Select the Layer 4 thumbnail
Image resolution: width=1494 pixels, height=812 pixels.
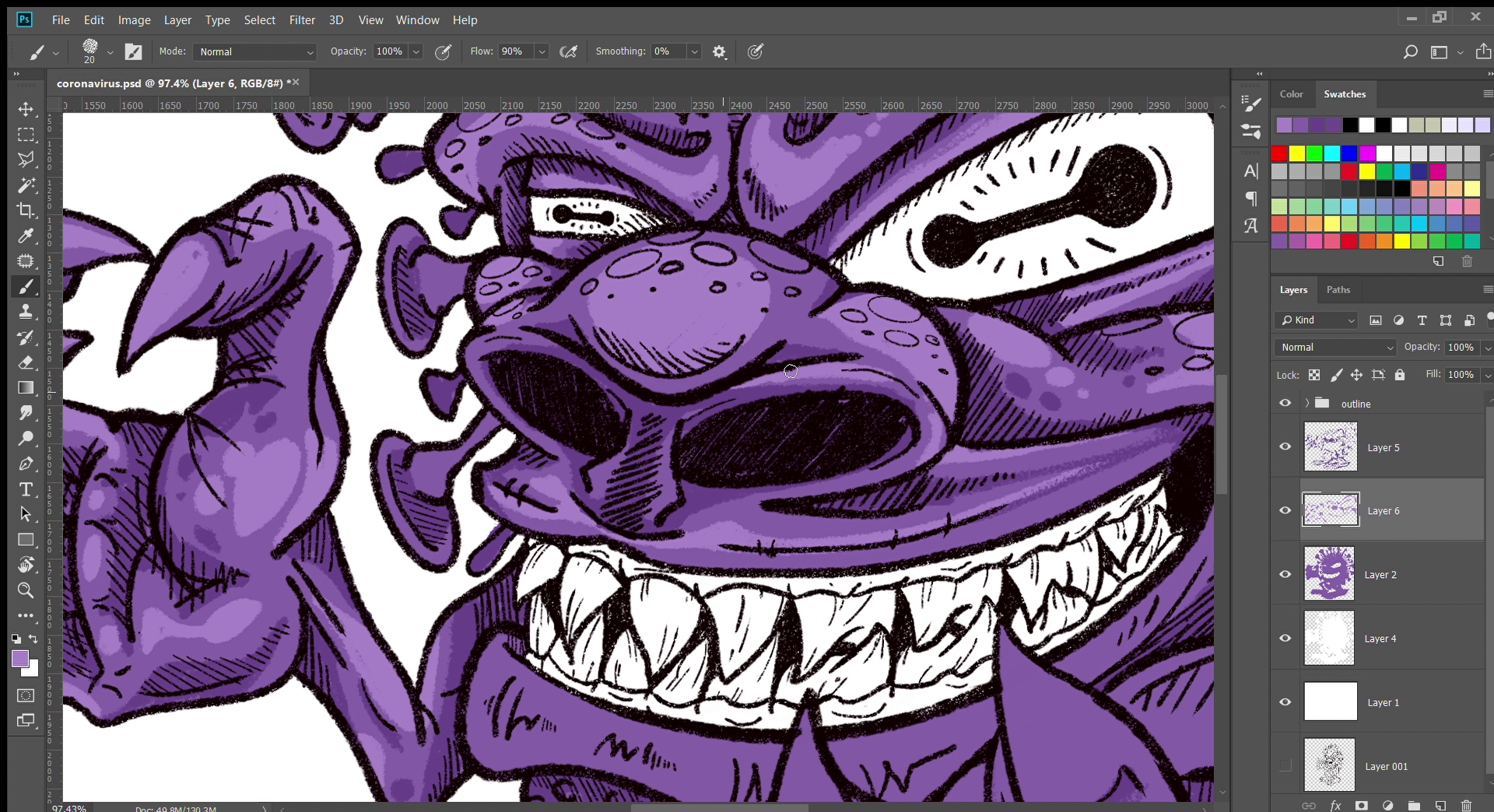1329,638
